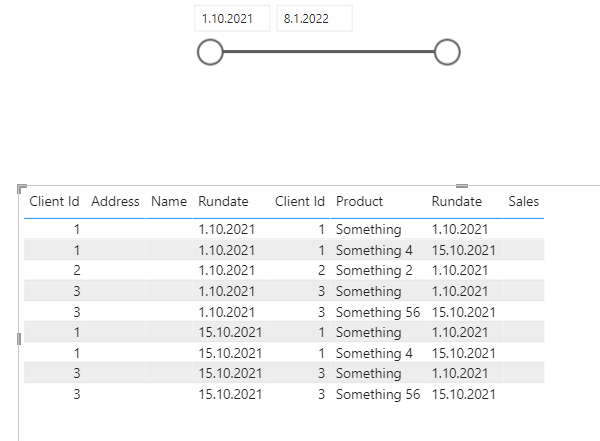The image size is (600, 441).
Task: Click the end date field 8.1.2022
Action: pos(314,18)
